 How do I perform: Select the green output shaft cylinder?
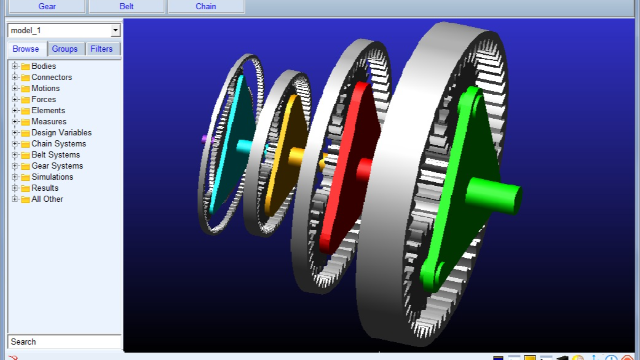tap(494, 195)
